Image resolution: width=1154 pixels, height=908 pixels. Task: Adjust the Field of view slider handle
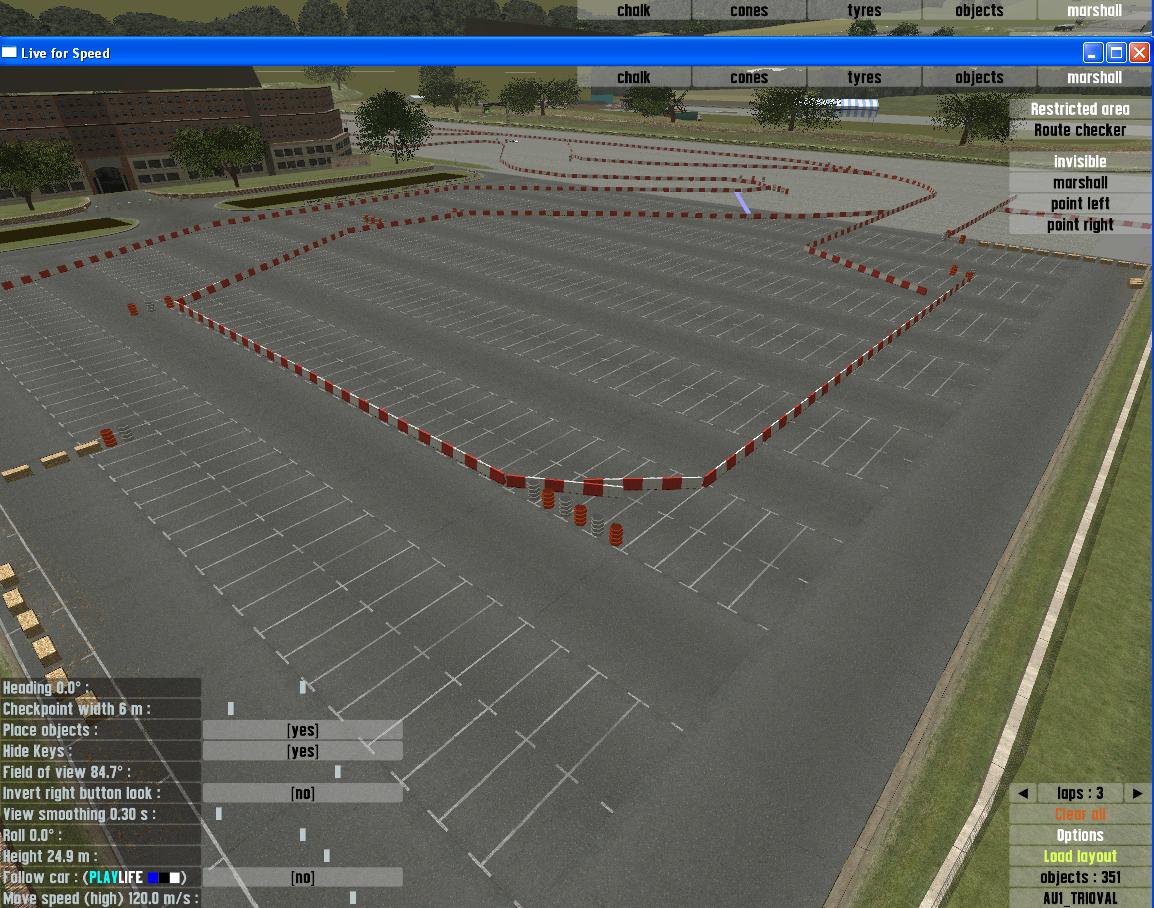click(x=338, y=772)
